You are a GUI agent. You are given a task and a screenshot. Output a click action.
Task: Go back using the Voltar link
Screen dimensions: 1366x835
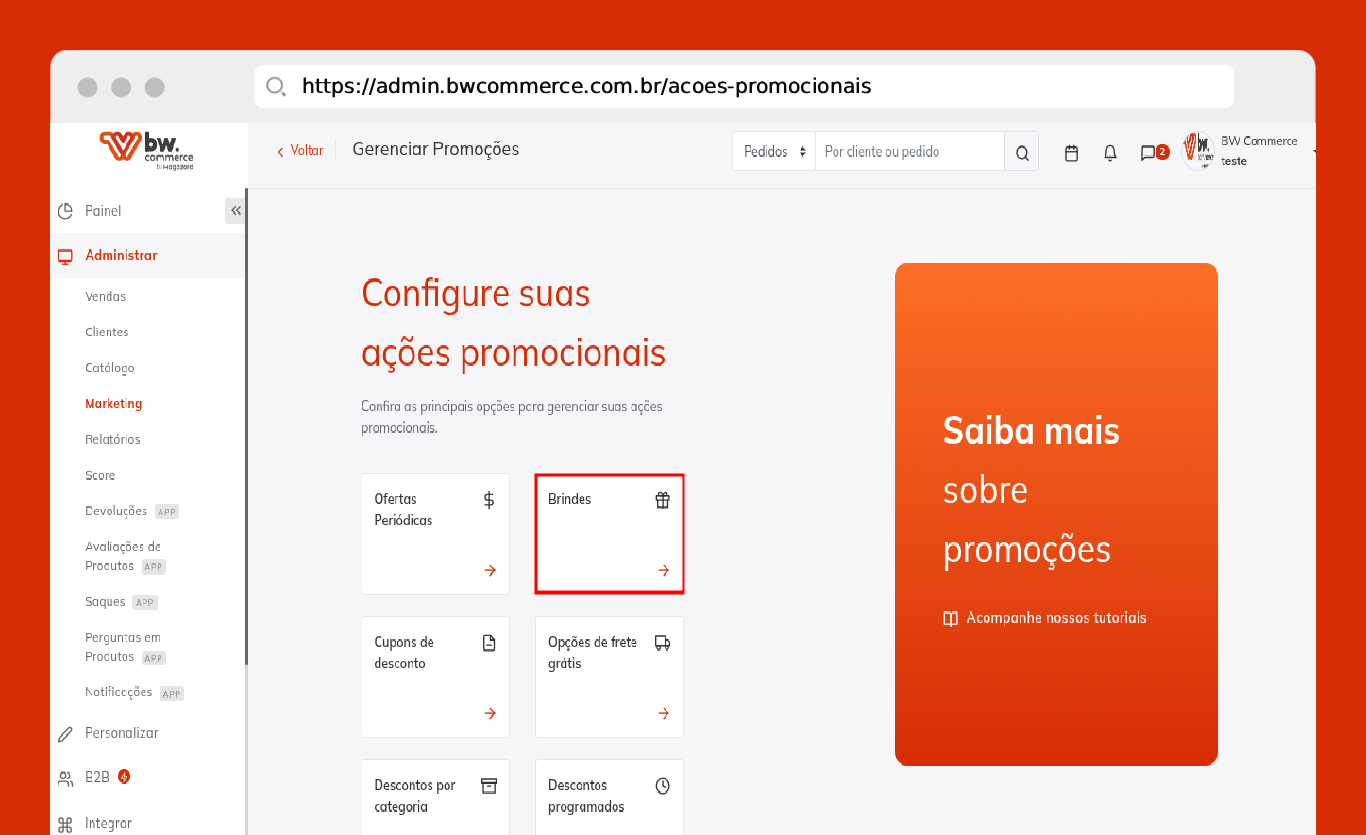pyautogui.click(x=301, y=151)
